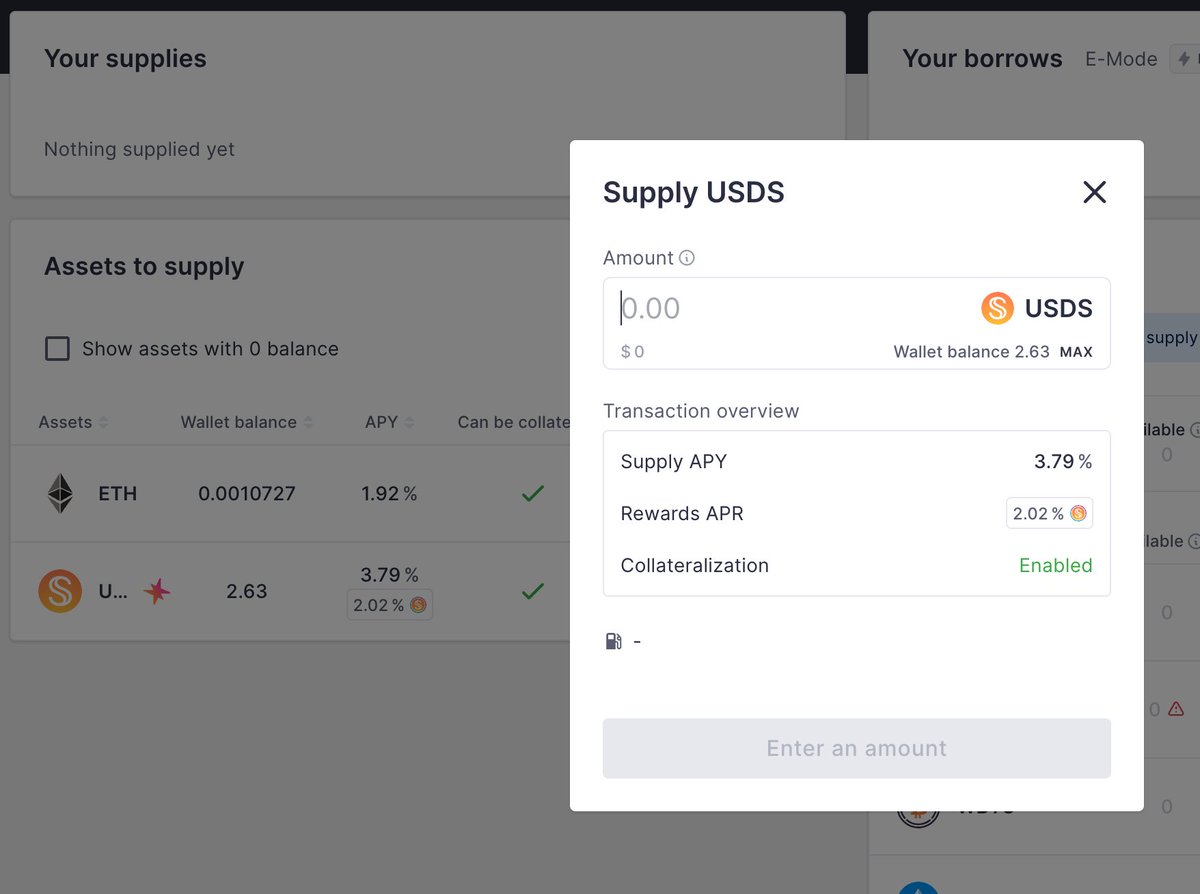The height and width of the screenshot is (894, 1200).
Task: Click the Amount info icon
Action: coord(687,258)
